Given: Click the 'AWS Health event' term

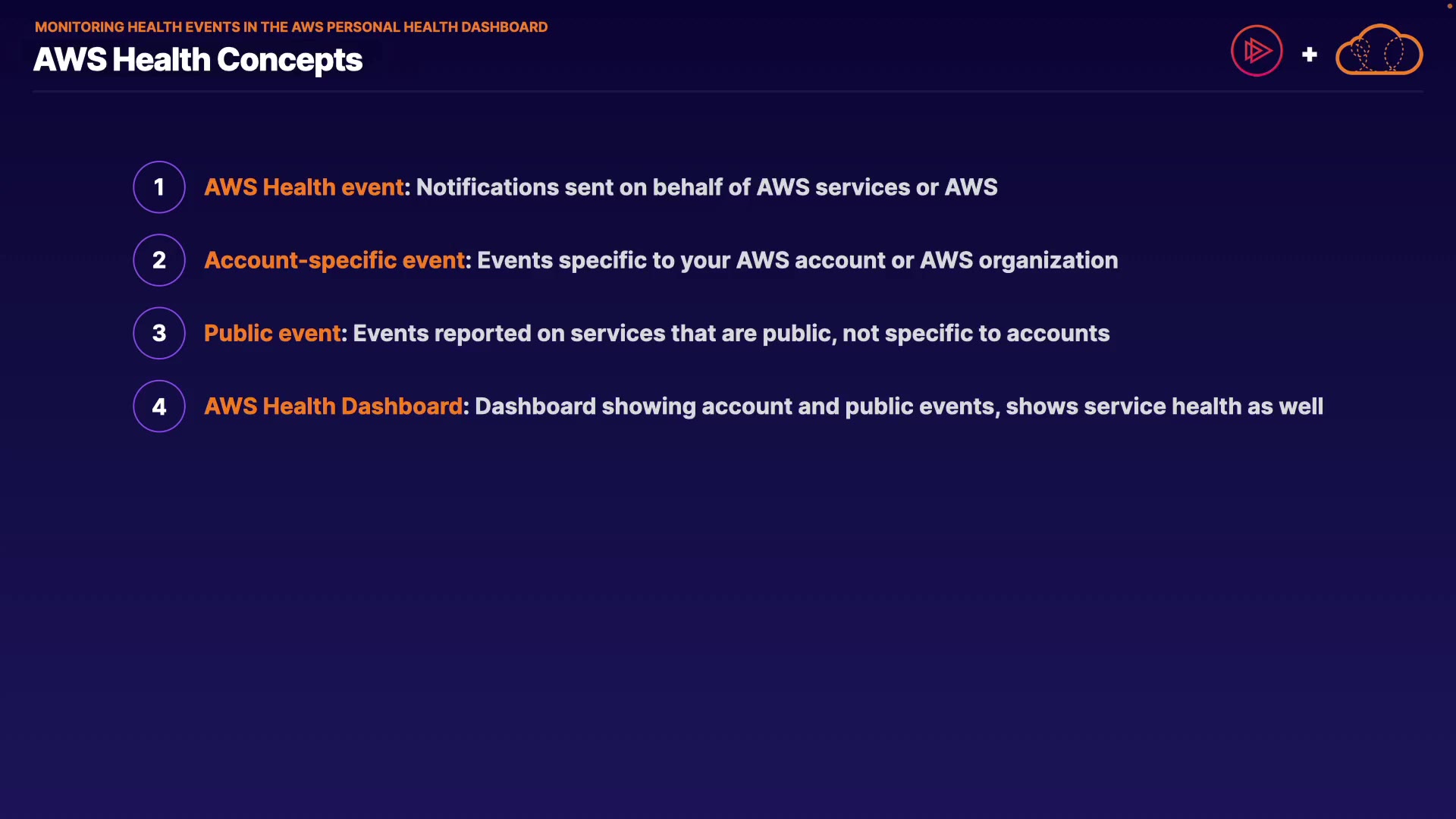Looking at the screenshot, I should 304,187.
